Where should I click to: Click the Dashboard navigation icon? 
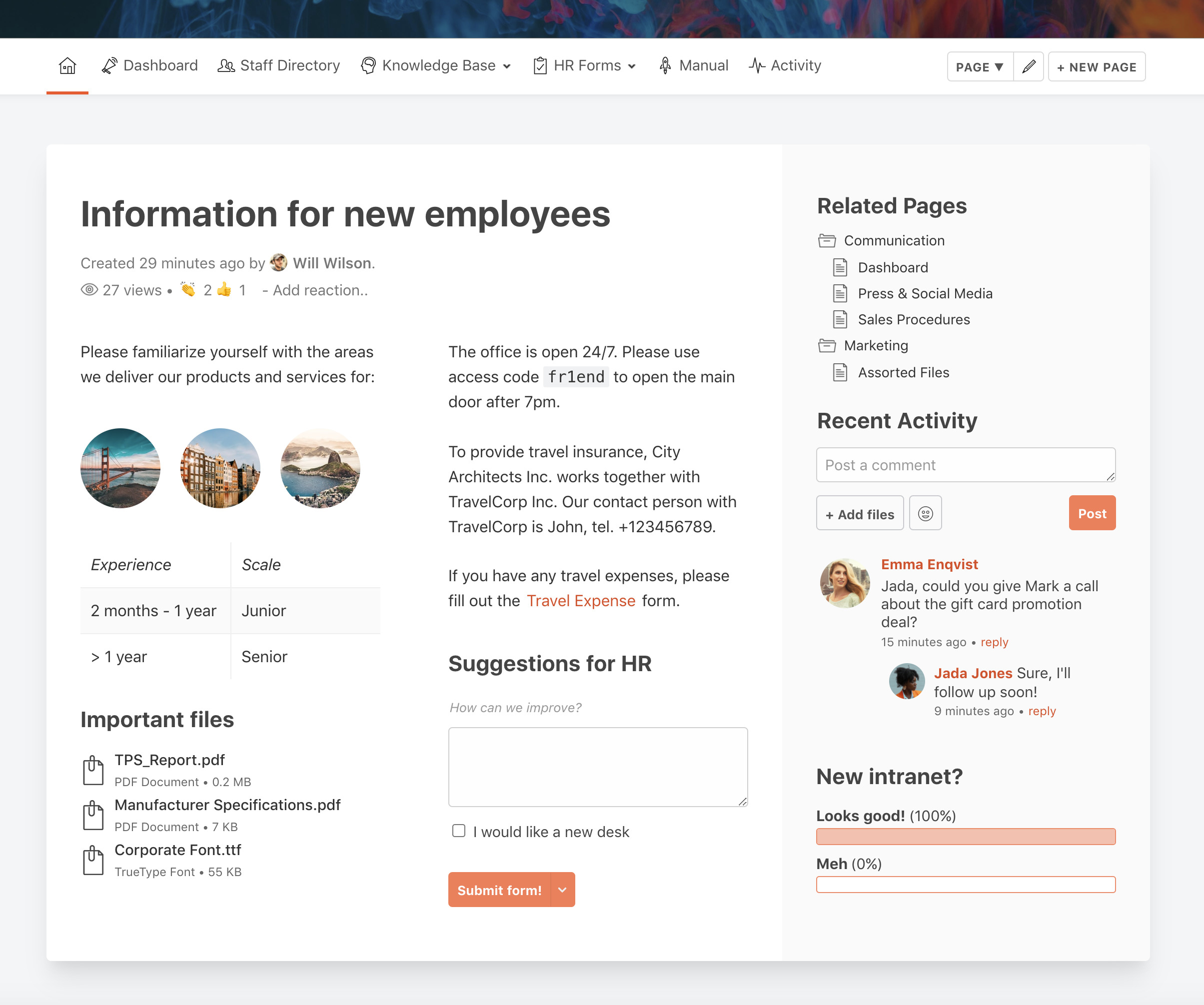pos(109,66)
